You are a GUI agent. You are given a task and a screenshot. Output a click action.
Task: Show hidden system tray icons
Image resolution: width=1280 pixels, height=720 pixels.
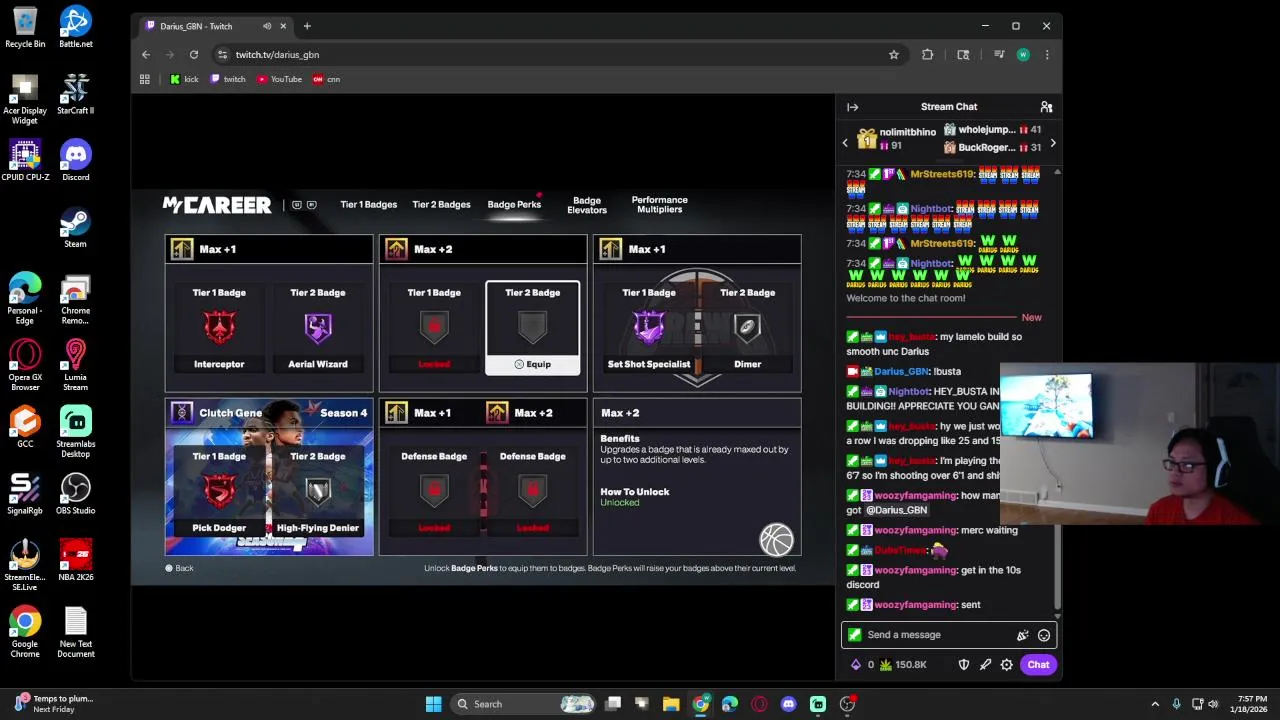point(1155,704)
